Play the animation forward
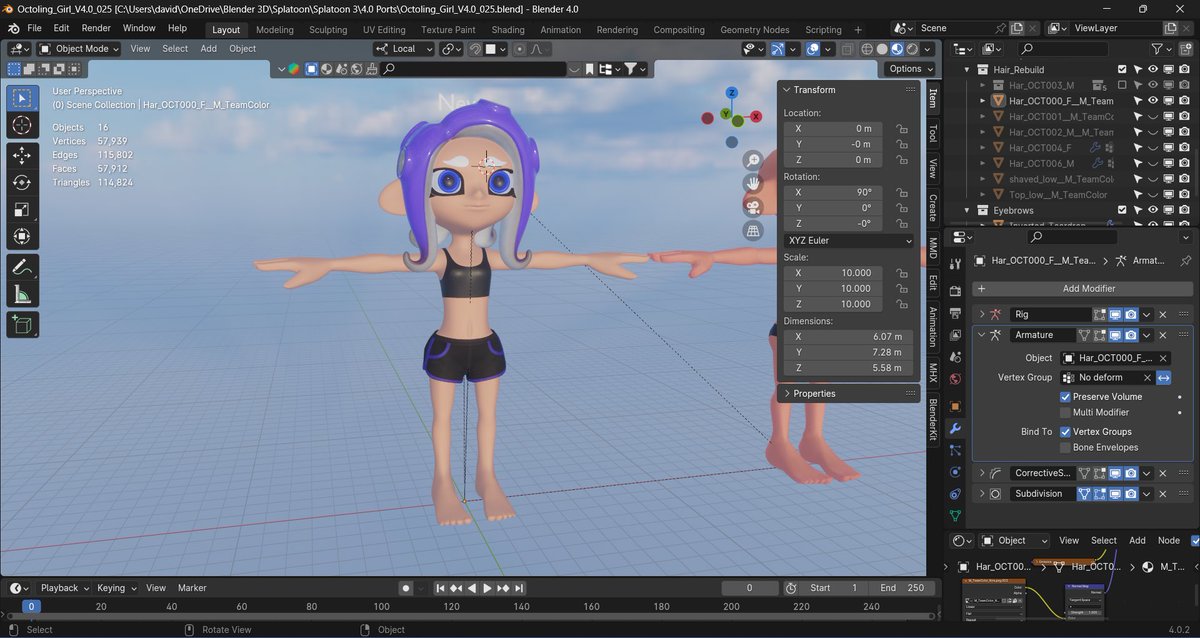This screenshot has width=1200, height=638. pyautogui.click(x=487, y=588)
